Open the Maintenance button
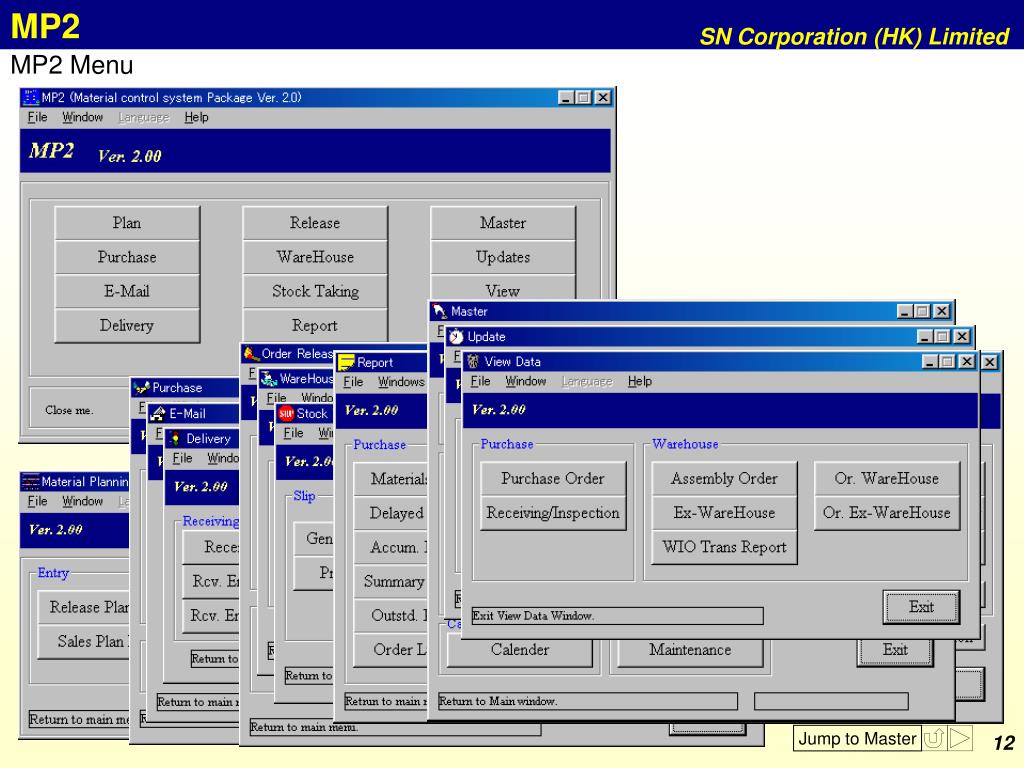The image size is (1024, 768). 690,650
